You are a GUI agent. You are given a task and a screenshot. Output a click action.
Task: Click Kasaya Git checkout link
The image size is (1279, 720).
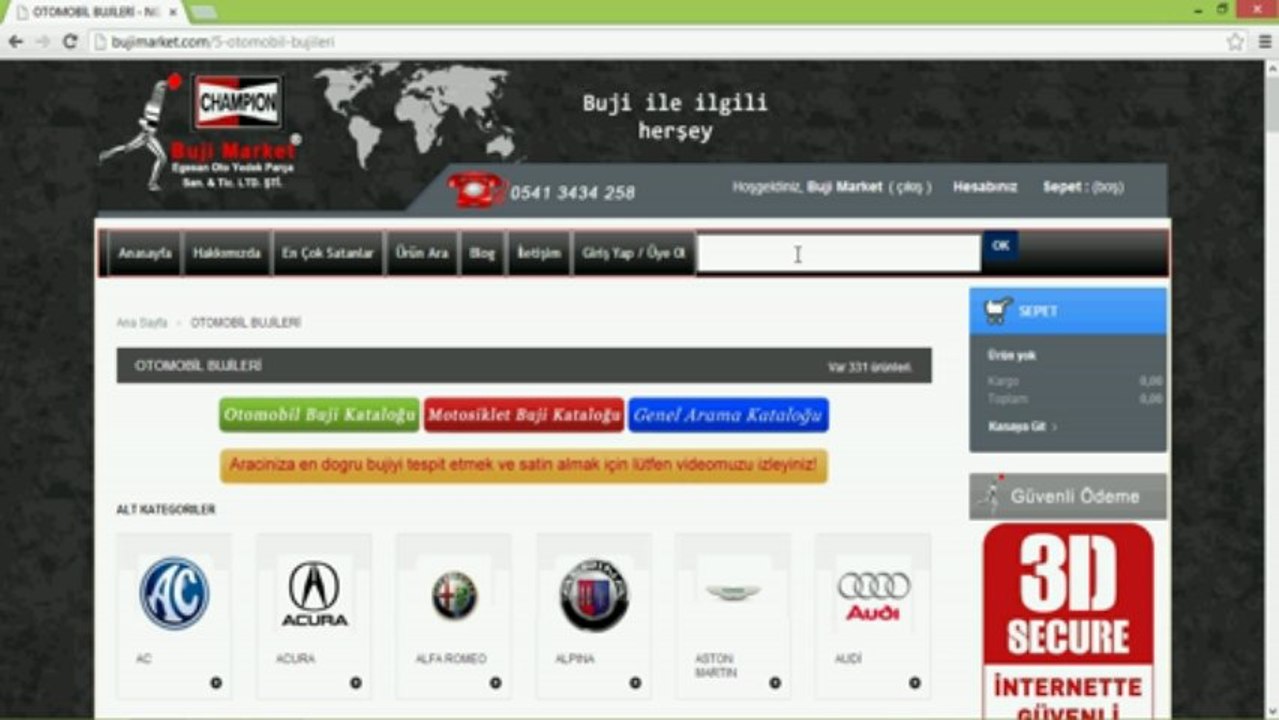[1022, 426]
